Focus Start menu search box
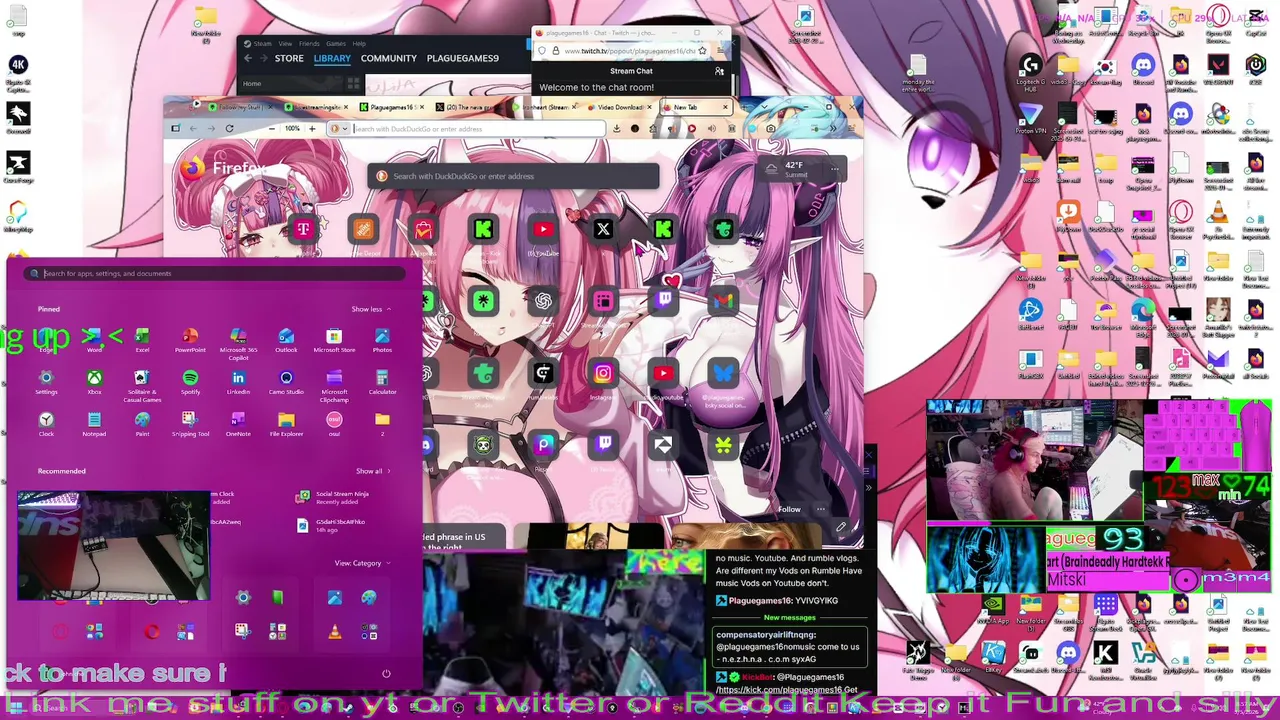This screenshot has height=720, width=1280. click(214, 273)
